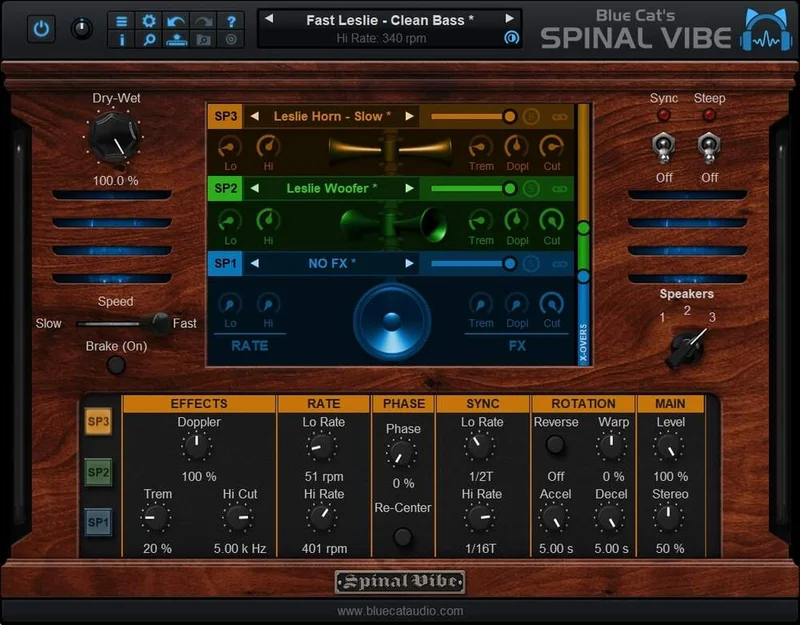The height and width of the screenshot is (625, 800).
Task: Open the Leslie Woofer preset name
Action: tap(332, 189)
